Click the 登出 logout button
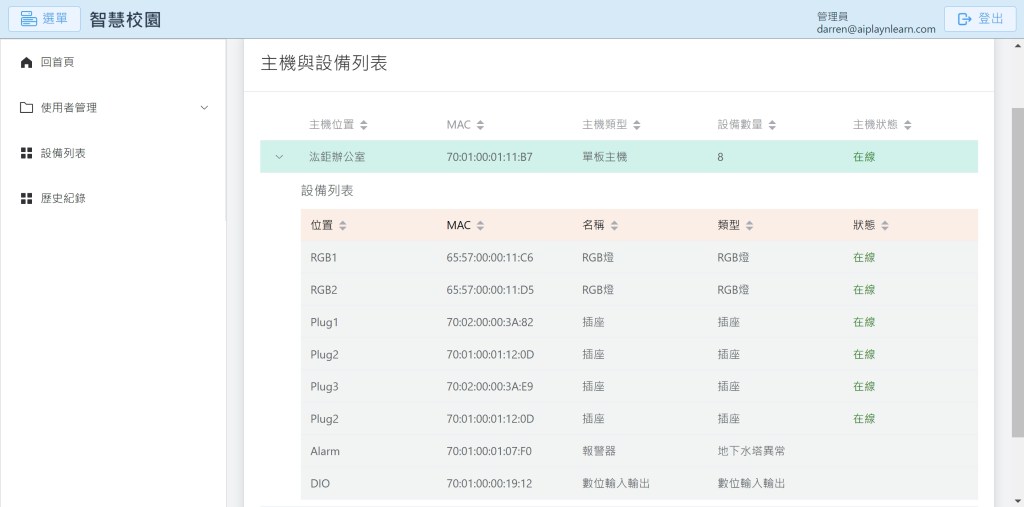 tap(979, 19)
